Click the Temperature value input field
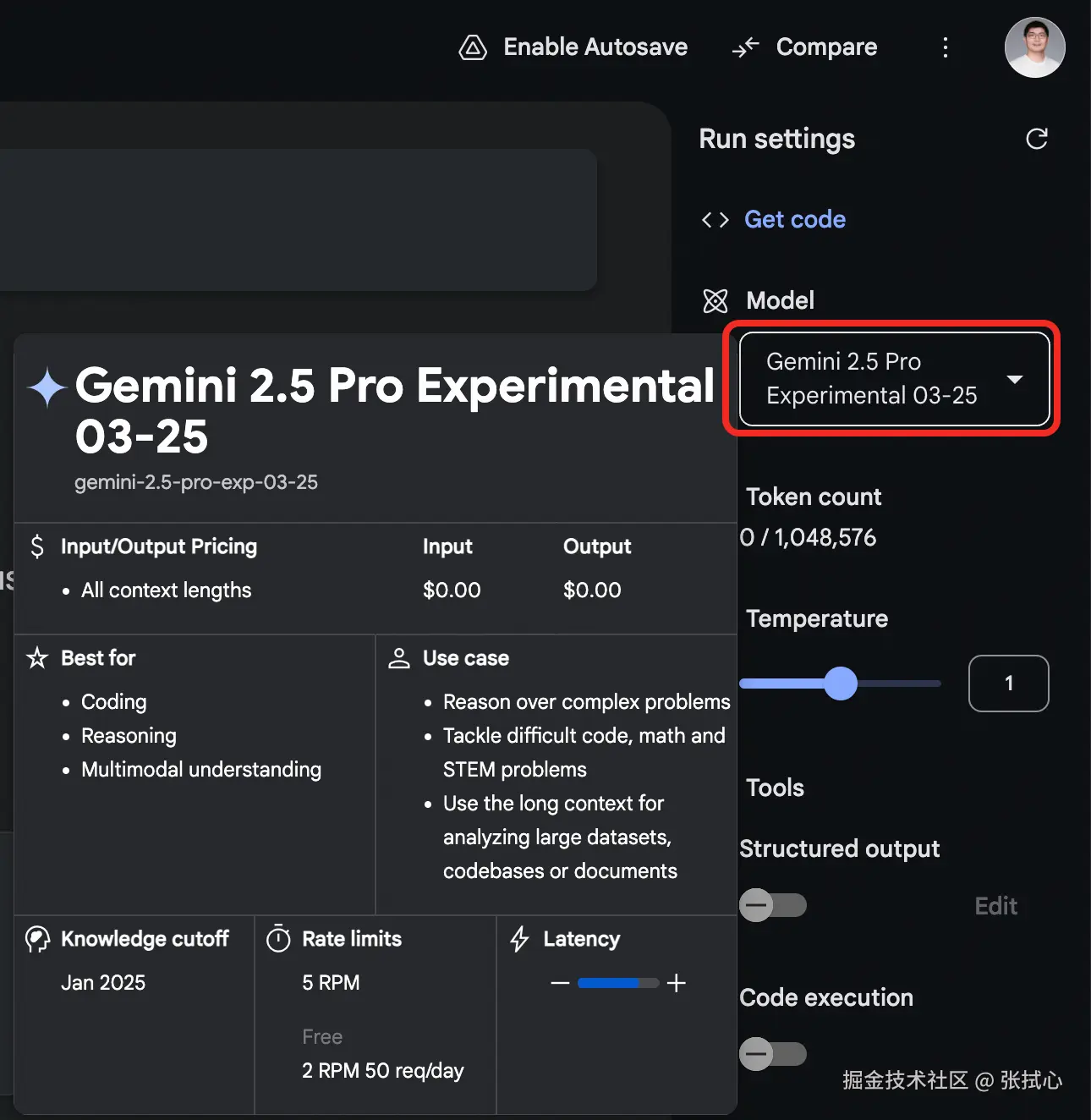 pos(1009,684)
